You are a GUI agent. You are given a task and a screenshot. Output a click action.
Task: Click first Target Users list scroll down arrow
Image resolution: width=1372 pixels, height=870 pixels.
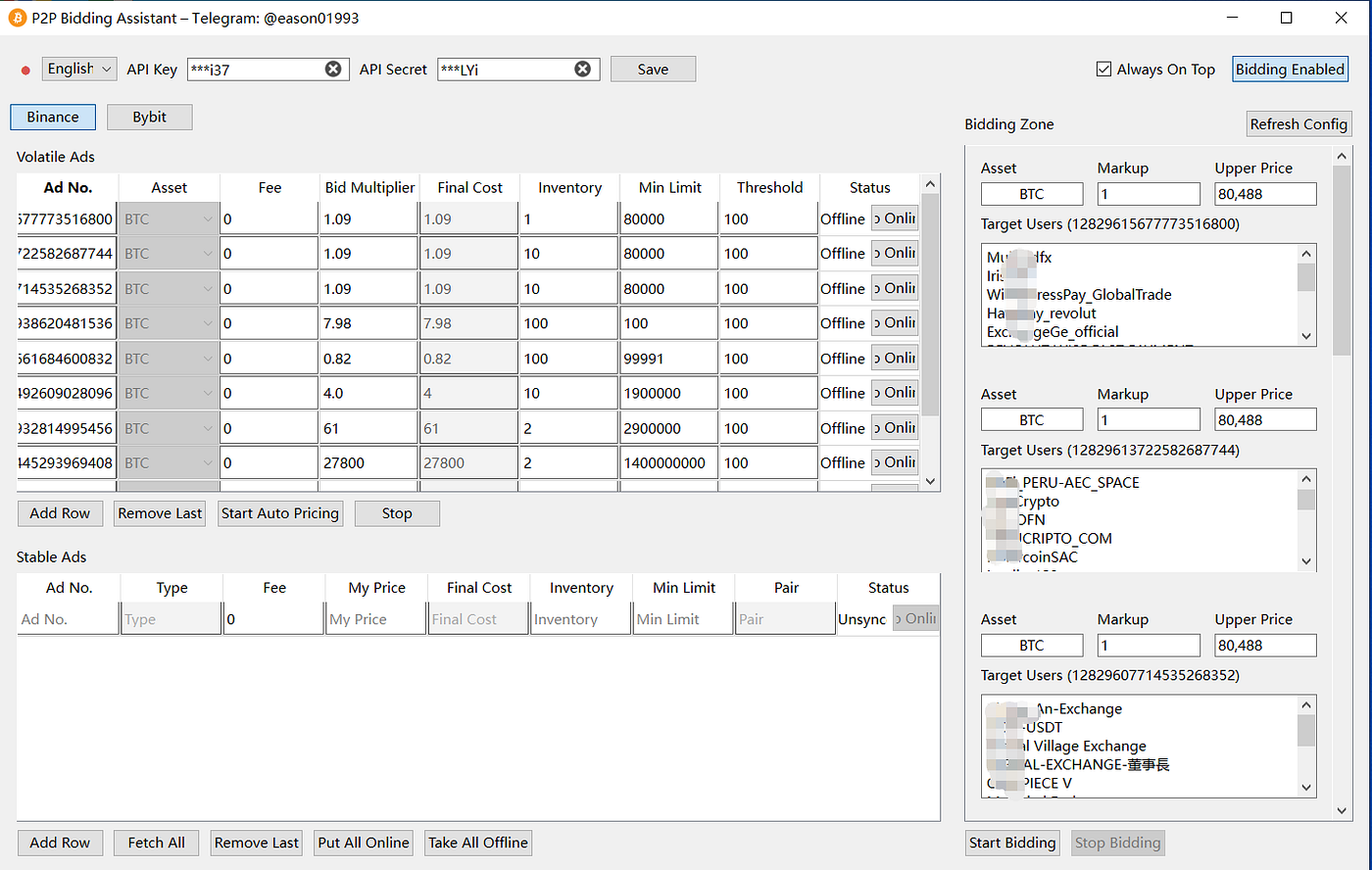(x=1306, y=336)
